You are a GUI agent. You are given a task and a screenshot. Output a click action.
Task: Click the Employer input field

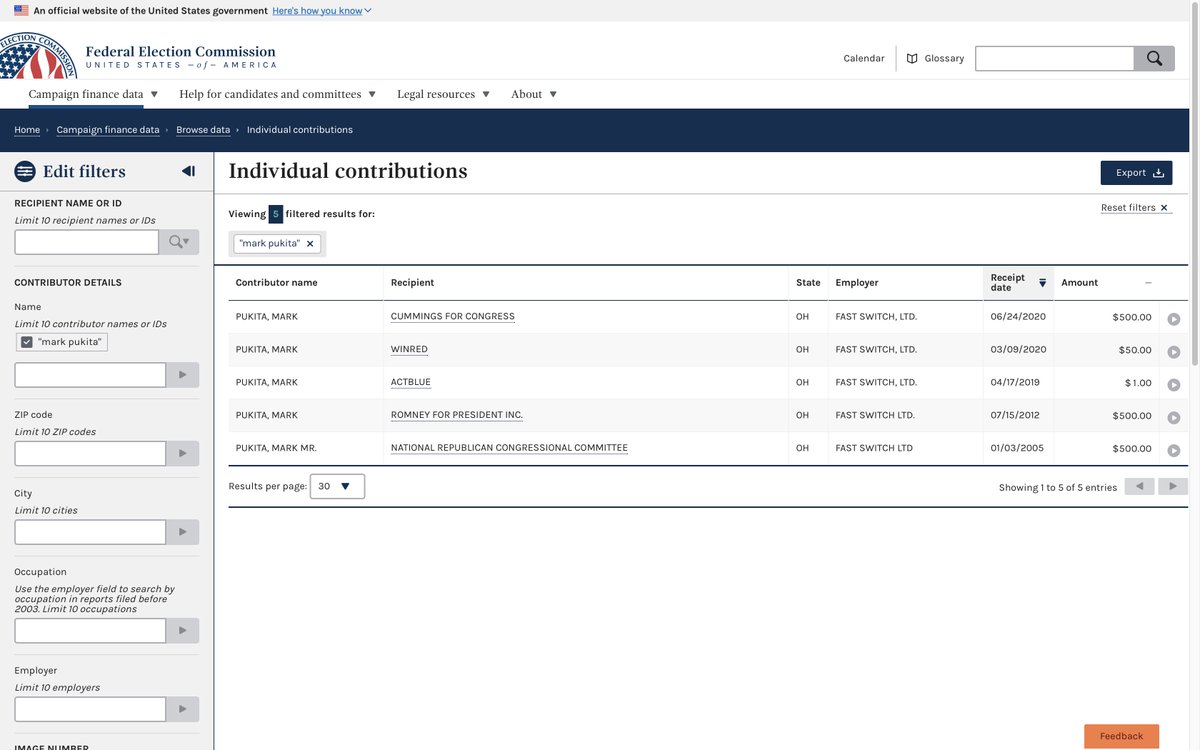tap(90, 709)
